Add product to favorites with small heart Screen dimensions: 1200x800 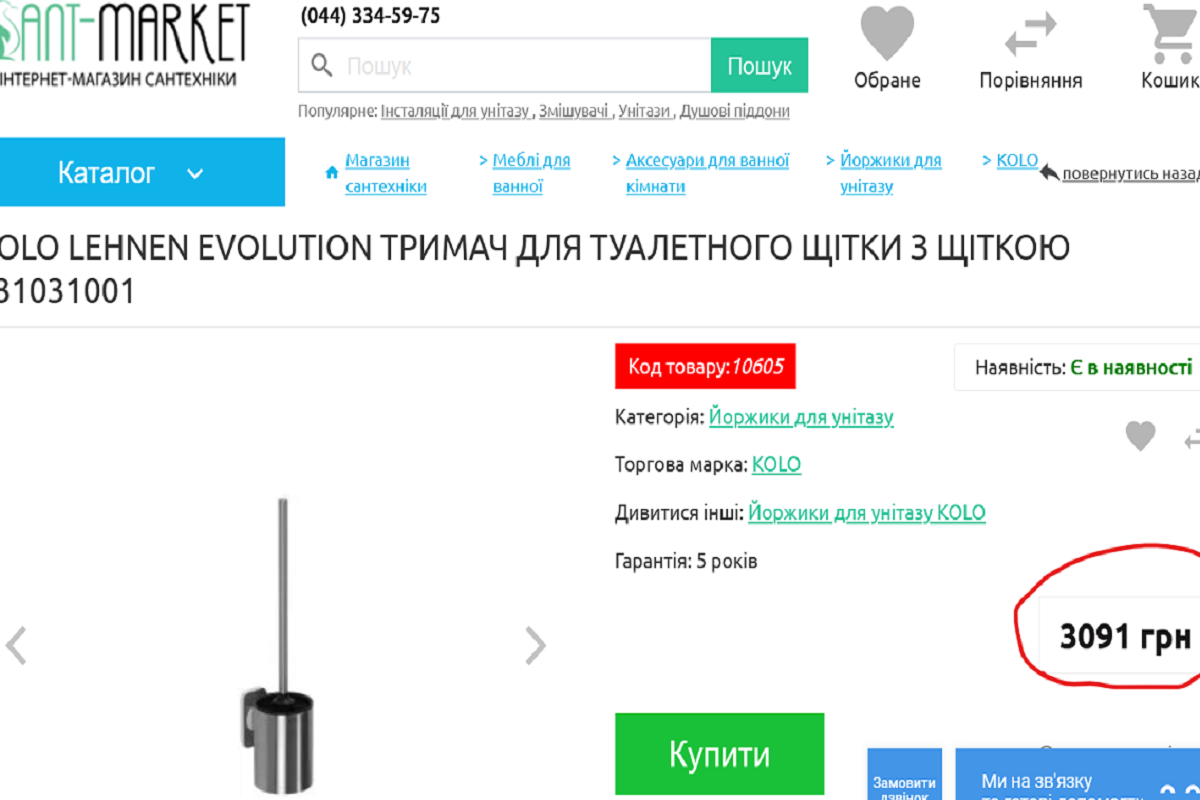click(x=1140, y=436)
